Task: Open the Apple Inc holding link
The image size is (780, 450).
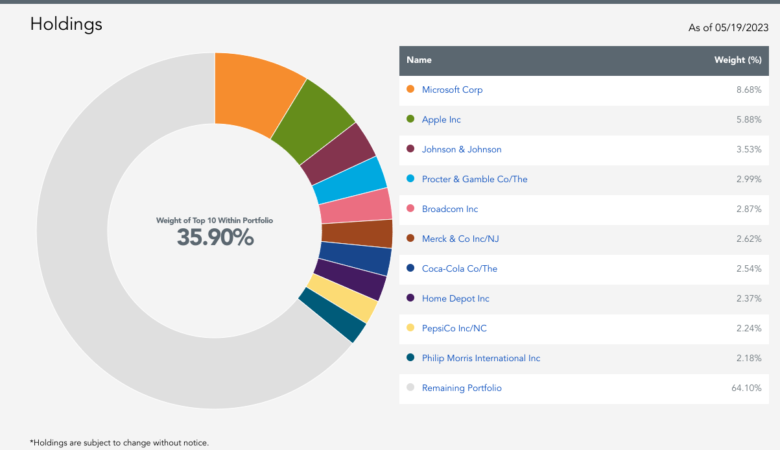Action: point(441,120)
